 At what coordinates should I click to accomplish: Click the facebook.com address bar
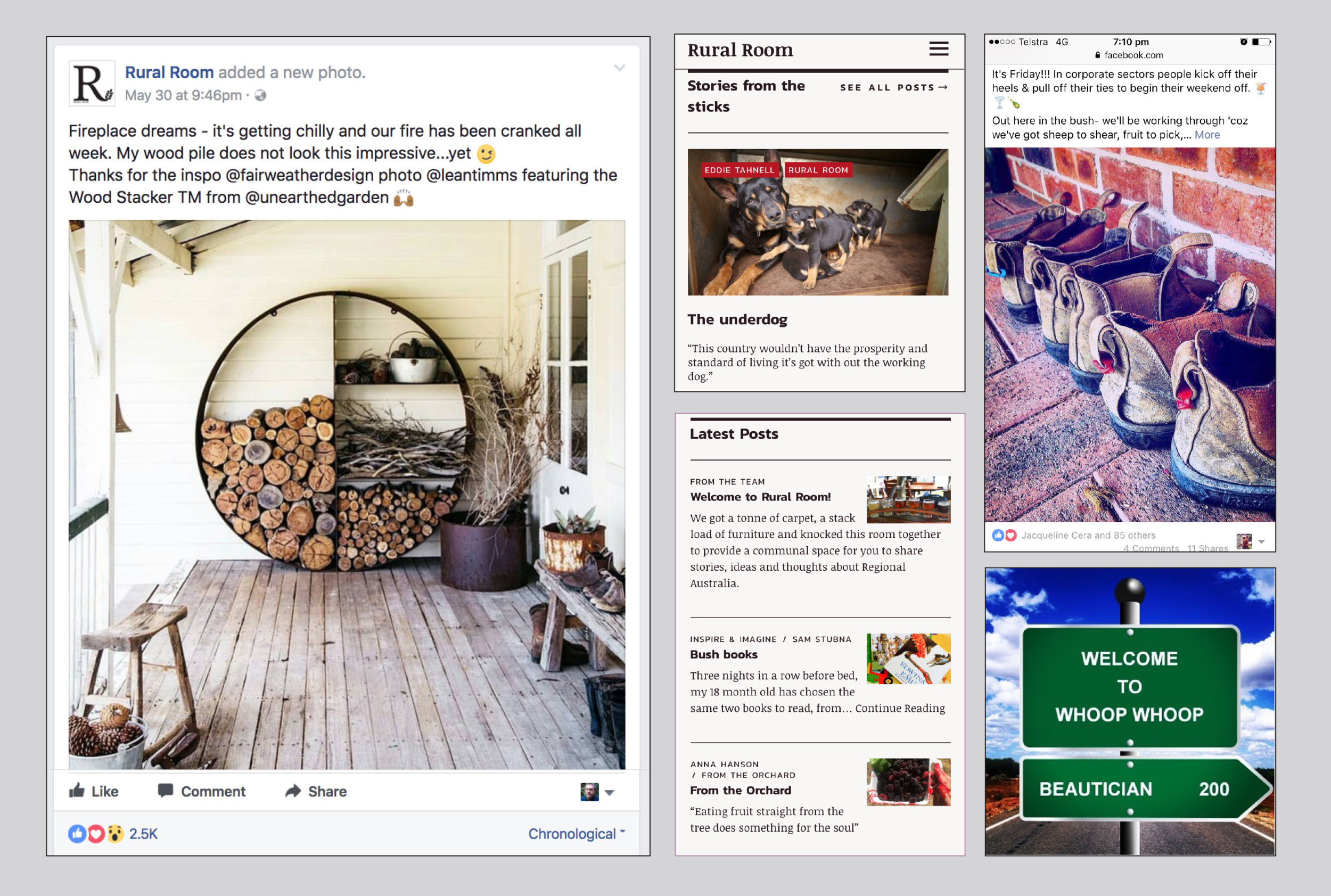(x=1129, y=55)
